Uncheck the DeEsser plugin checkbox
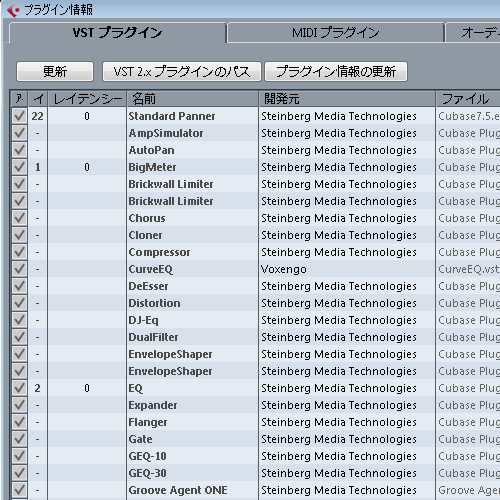 click(19, 286)
